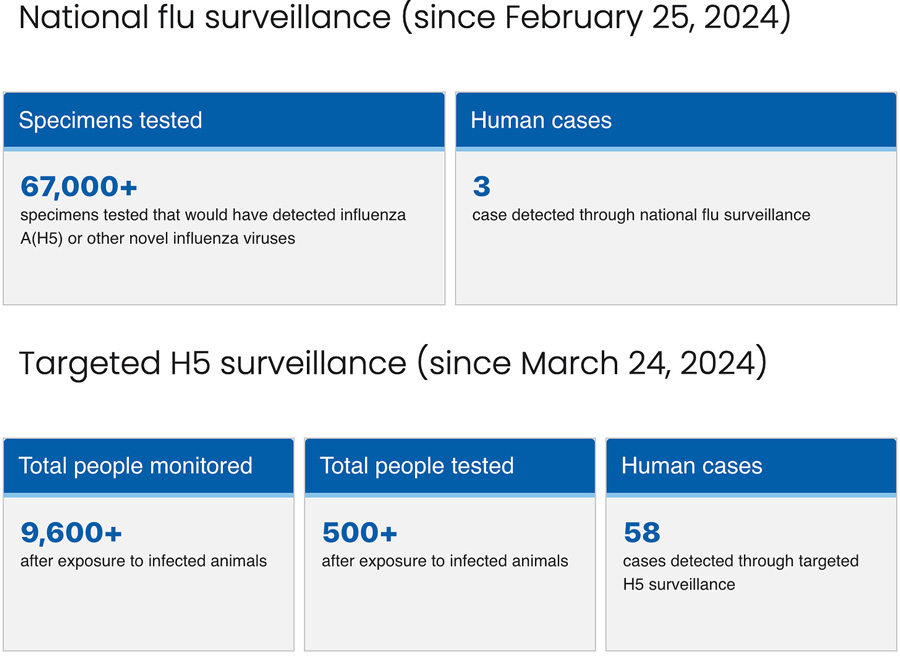The height and width of the screenshot is (656, 900).
Task: Click Human cases header in targeted H5 section
Action: click(692, 466)
